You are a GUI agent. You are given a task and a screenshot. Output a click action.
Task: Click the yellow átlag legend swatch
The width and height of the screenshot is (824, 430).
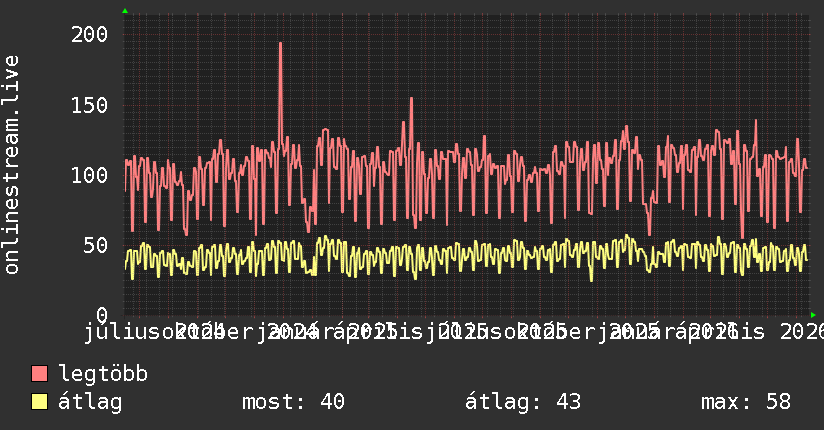[39, 402]
